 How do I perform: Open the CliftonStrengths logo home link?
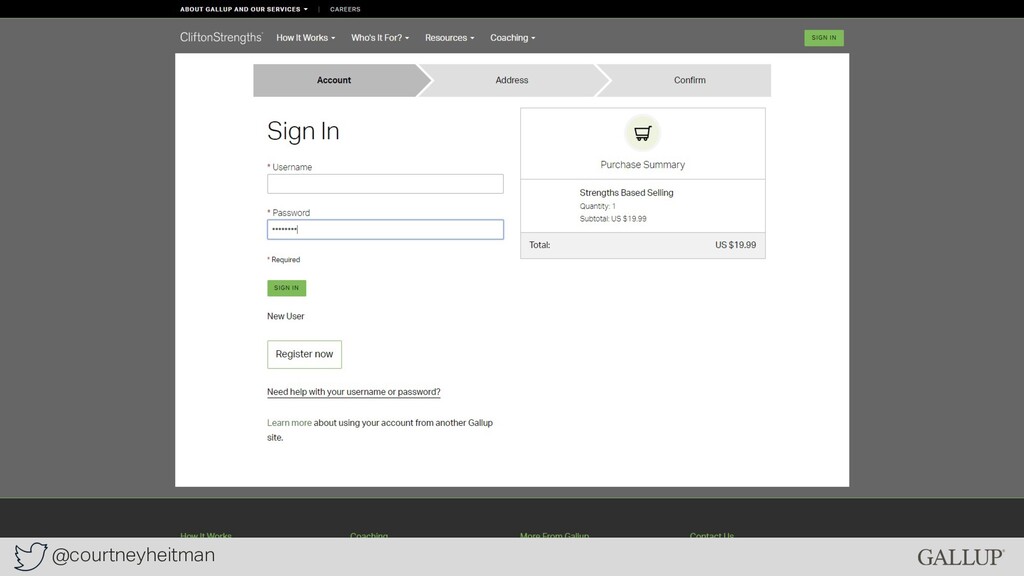[x=221, y=37]
